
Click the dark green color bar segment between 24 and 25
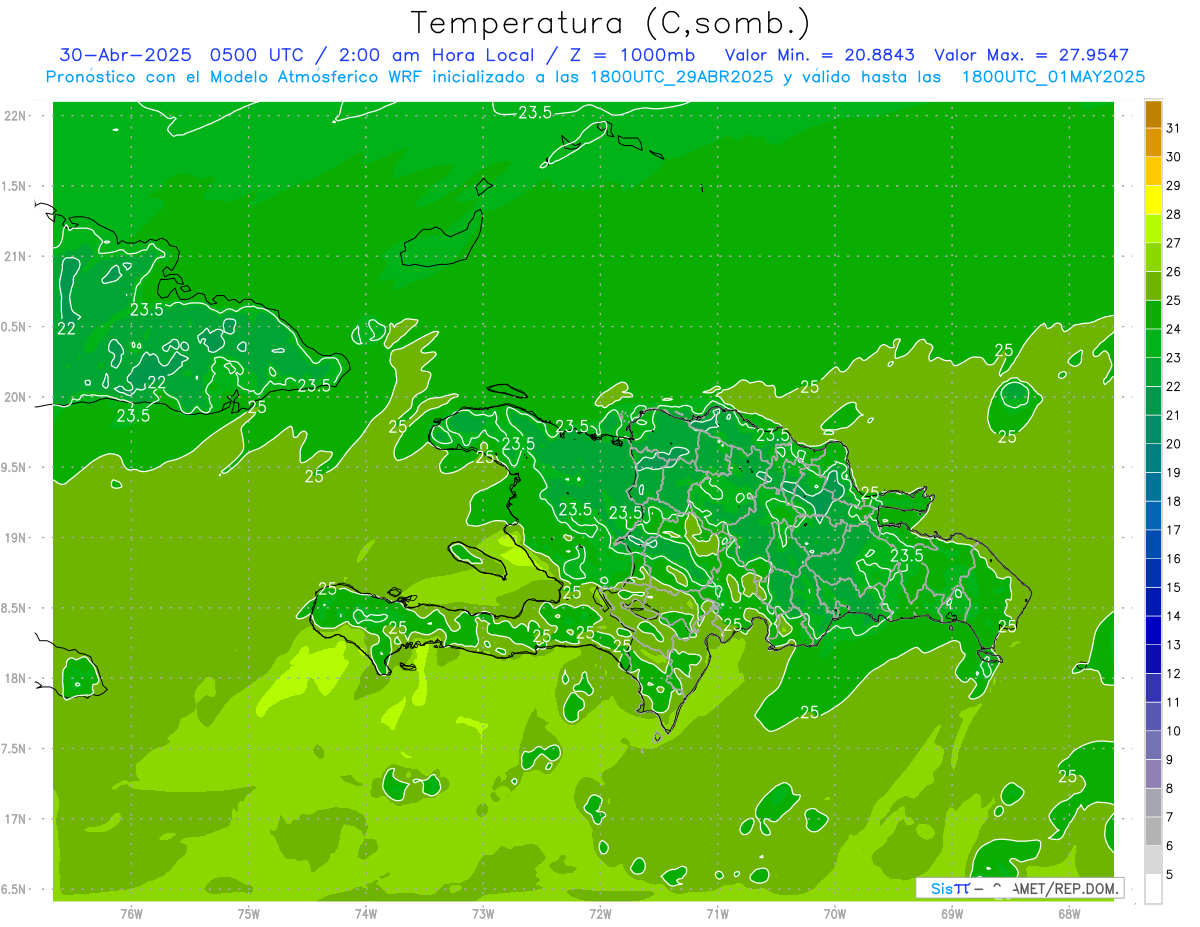1153,314
